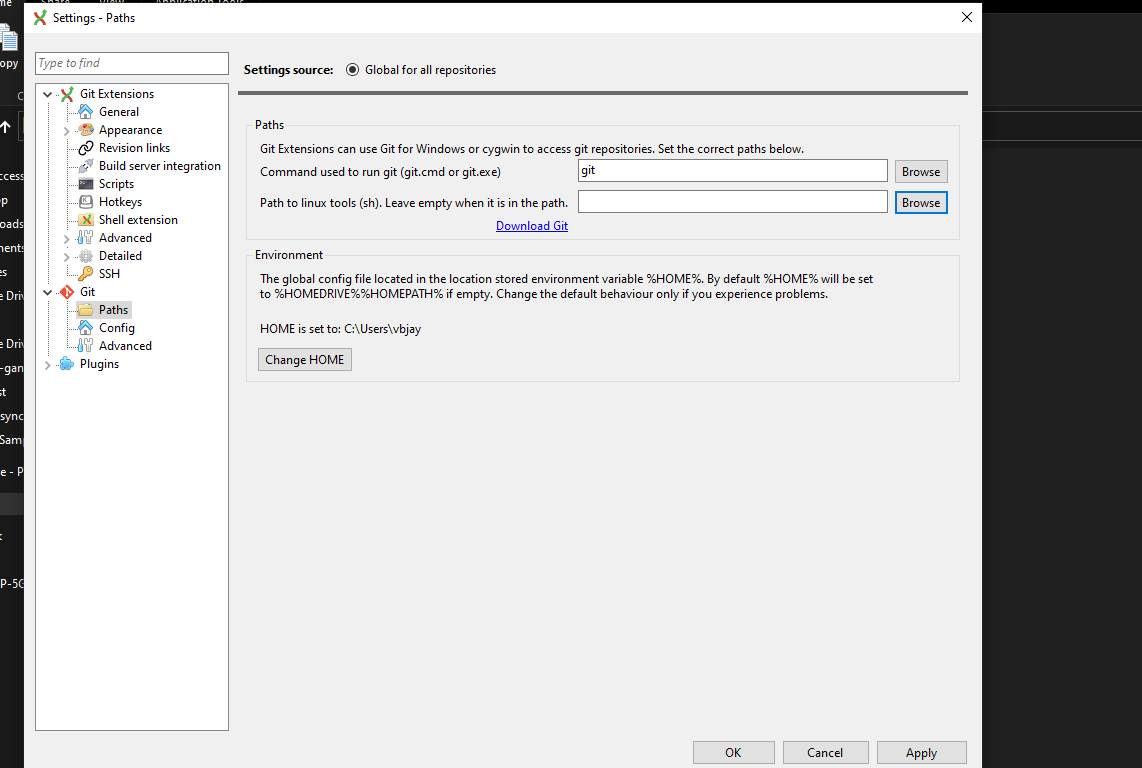Expand the Detailed tree node
Viewport: 1142px width, 768px height.
tap(66, 256)
